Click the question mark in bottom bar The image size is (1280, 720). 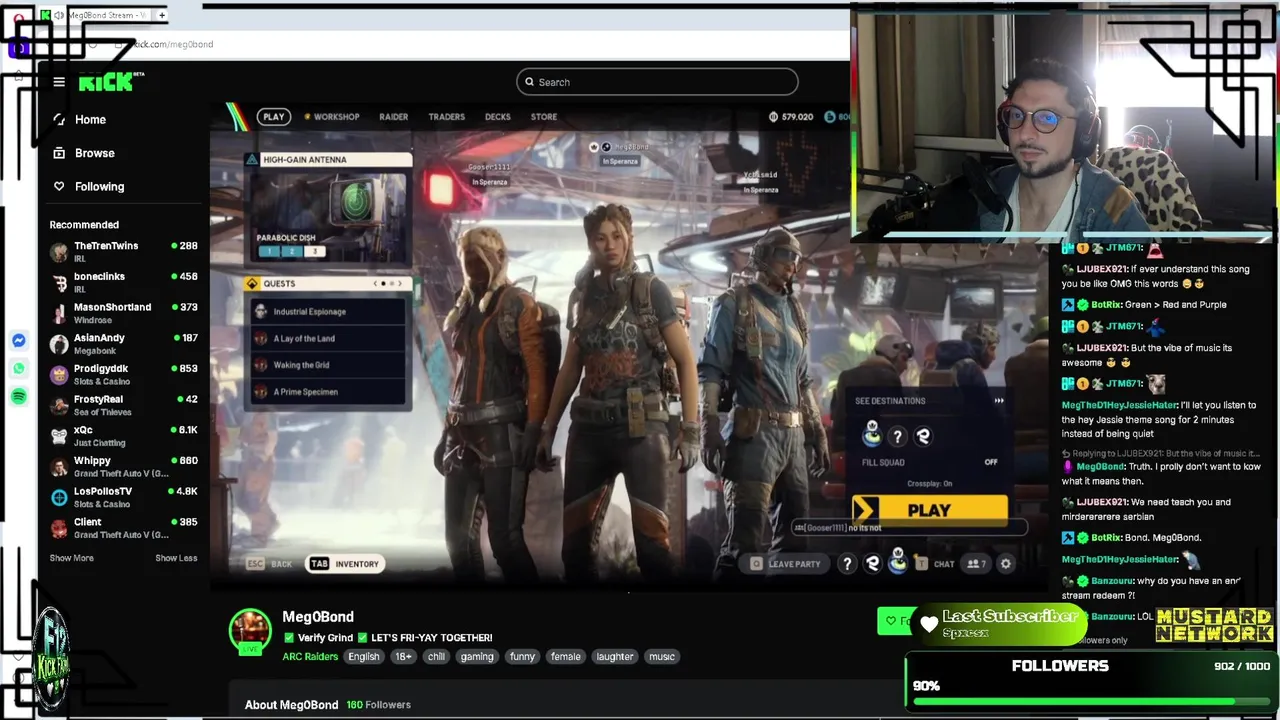pos(847,564)
